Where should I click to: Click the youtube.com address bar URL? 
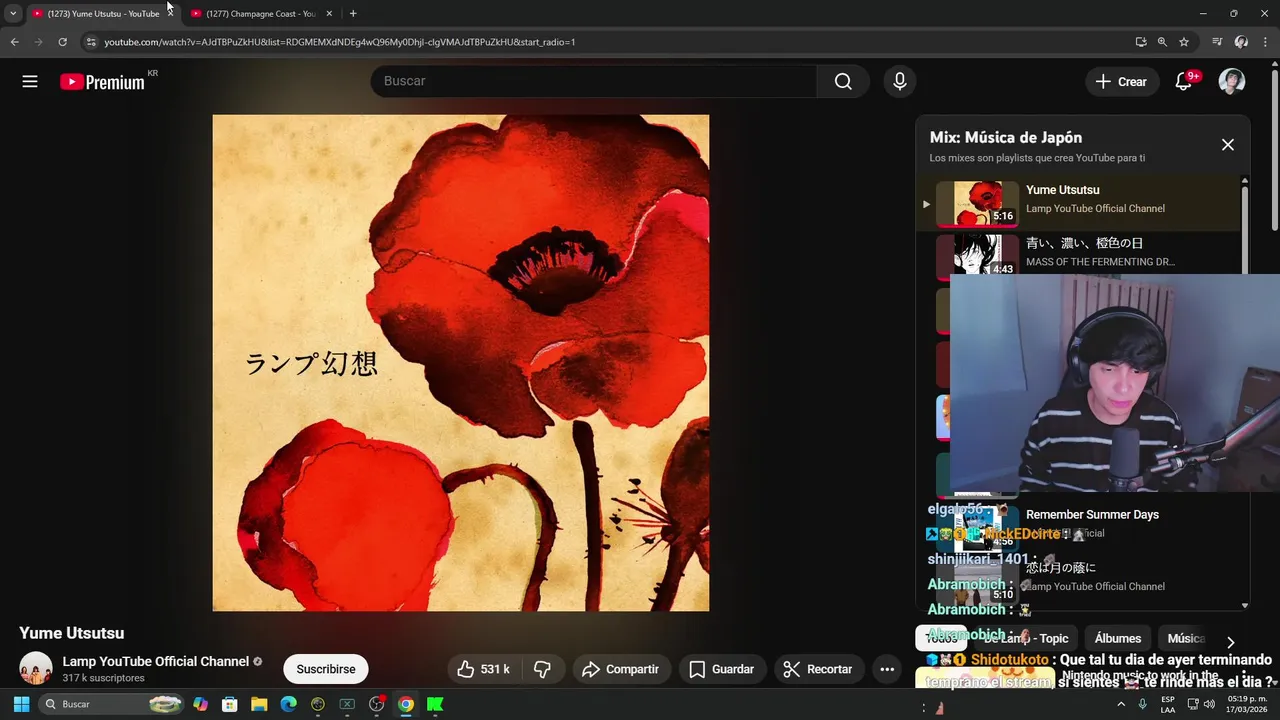point(340,42)
